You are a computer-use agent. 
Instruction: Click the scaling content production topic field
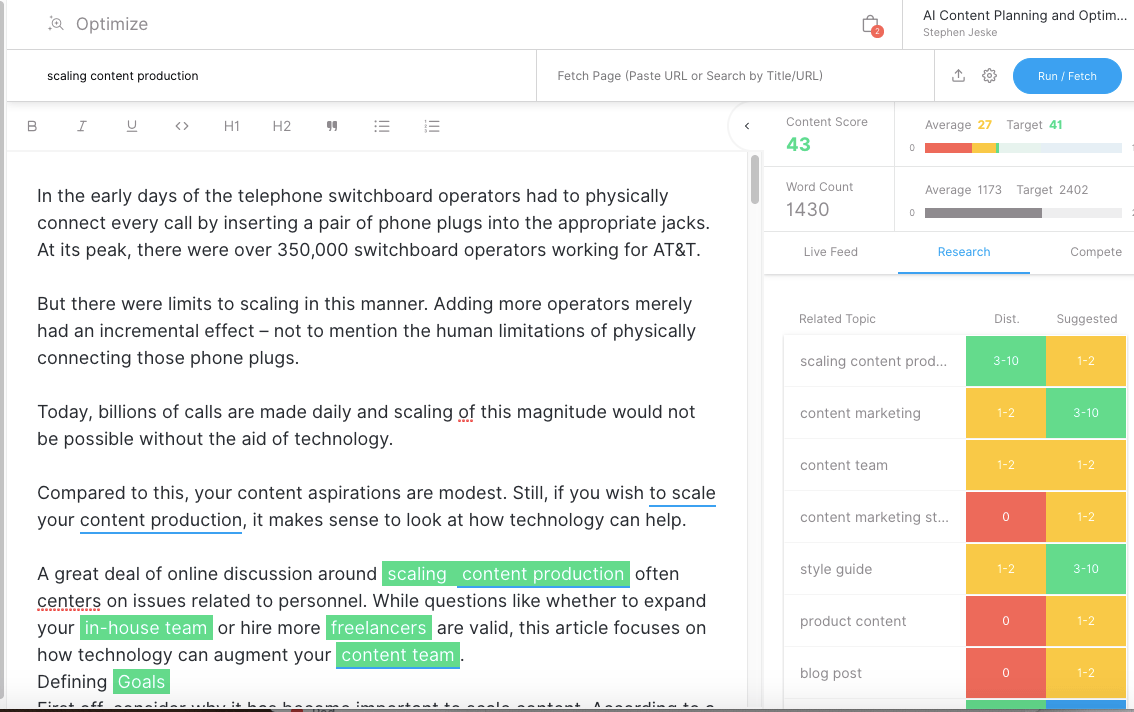270,76
